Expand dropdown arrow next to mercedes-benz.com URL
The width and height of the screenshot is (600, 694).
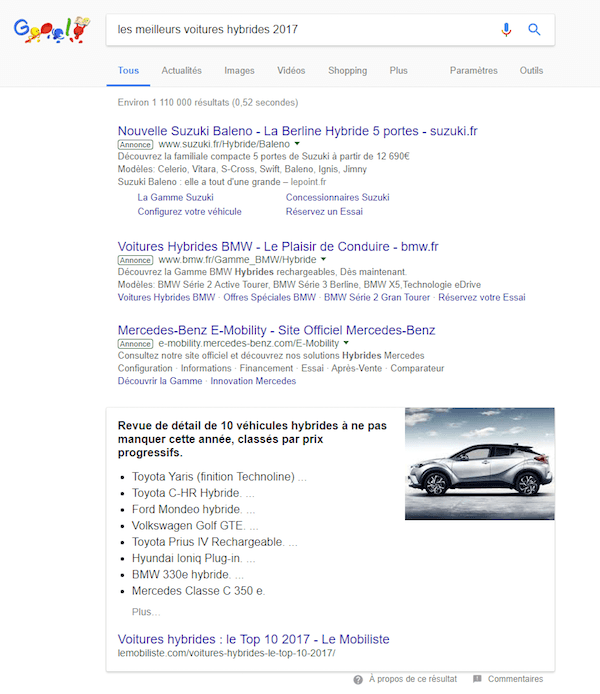pyautogui.click(x=346, y=343)
